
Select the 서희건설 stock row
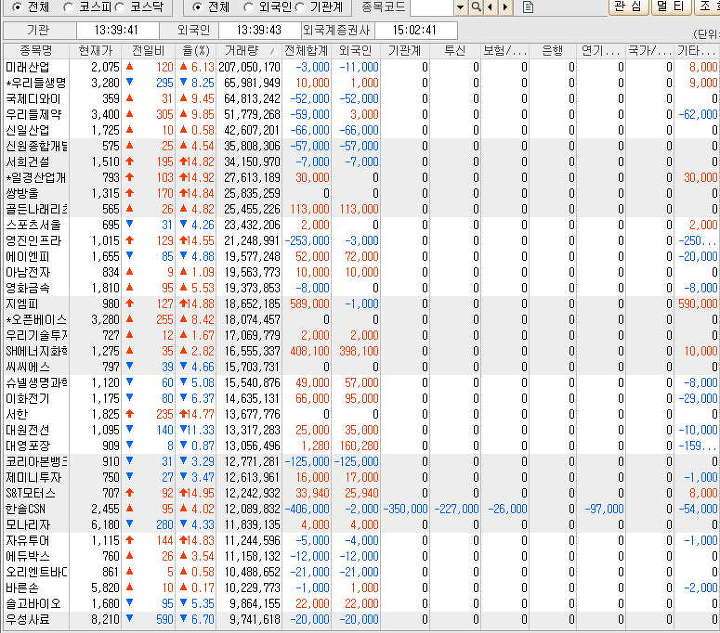360,162
